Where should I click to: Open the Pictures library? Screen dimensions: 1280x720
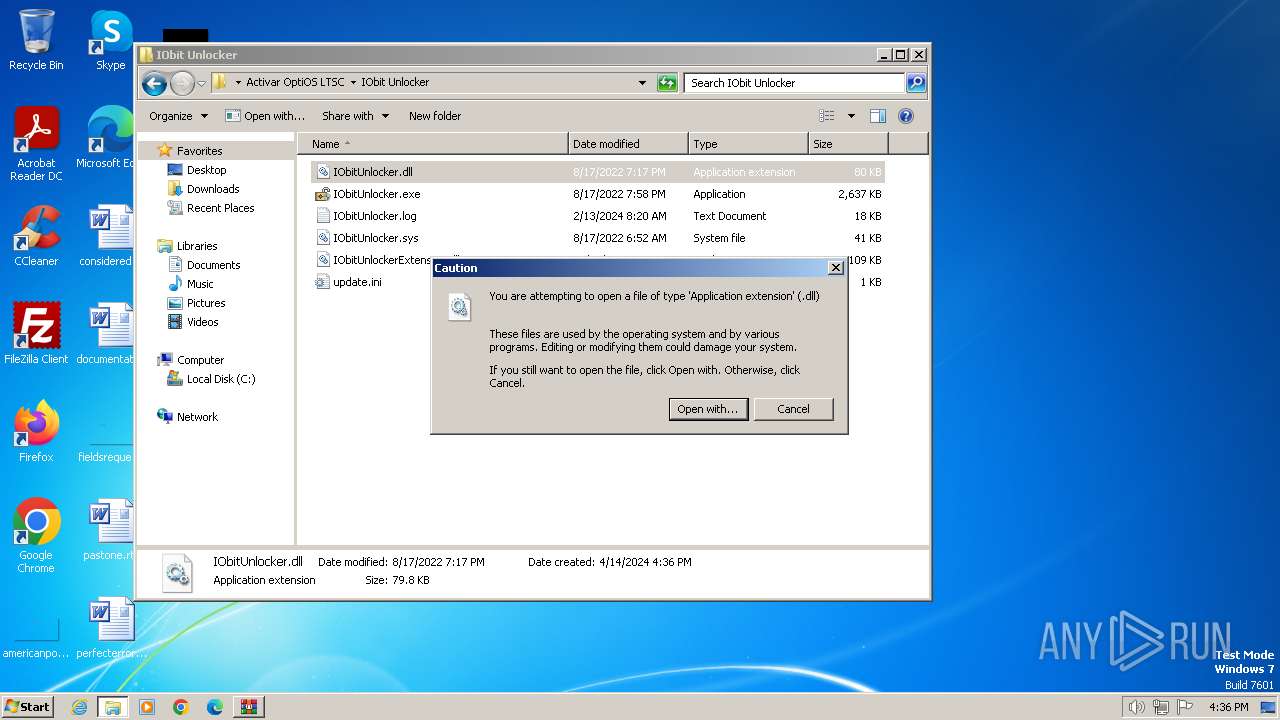(206, 303)
